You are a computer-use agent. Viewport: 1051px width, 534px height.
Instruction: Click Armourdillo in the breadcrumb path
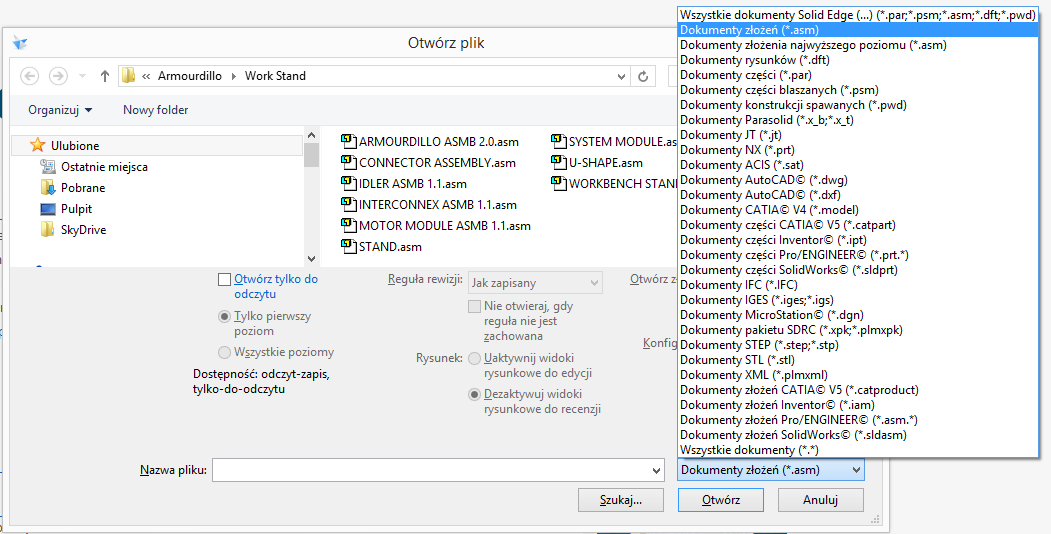coord(190,76)
